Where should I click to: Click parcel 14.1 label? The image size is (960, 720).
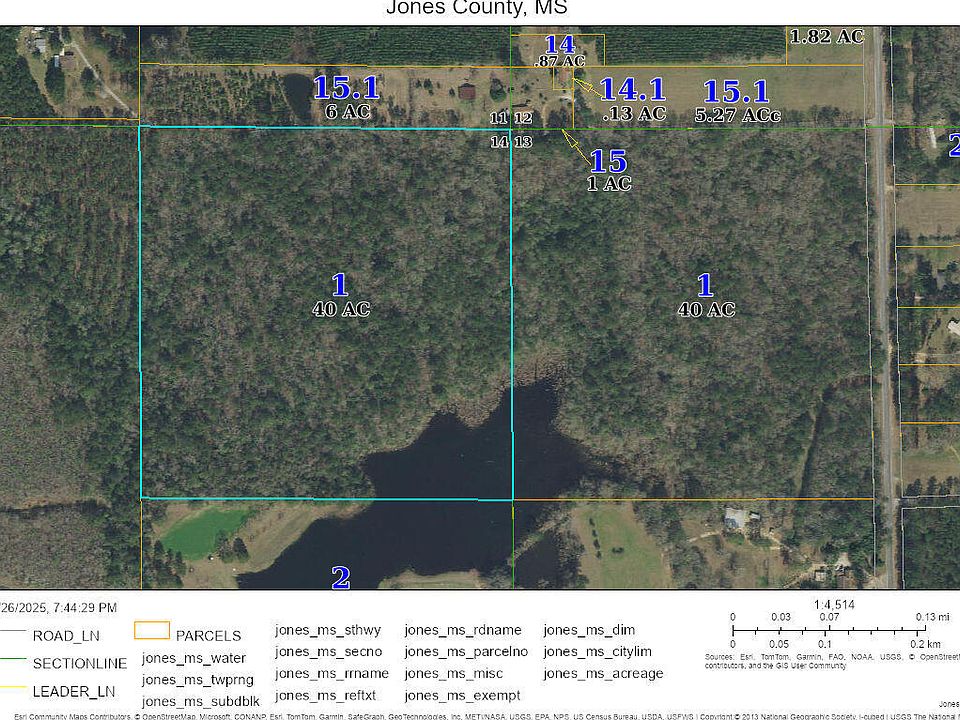click(633, 99)
